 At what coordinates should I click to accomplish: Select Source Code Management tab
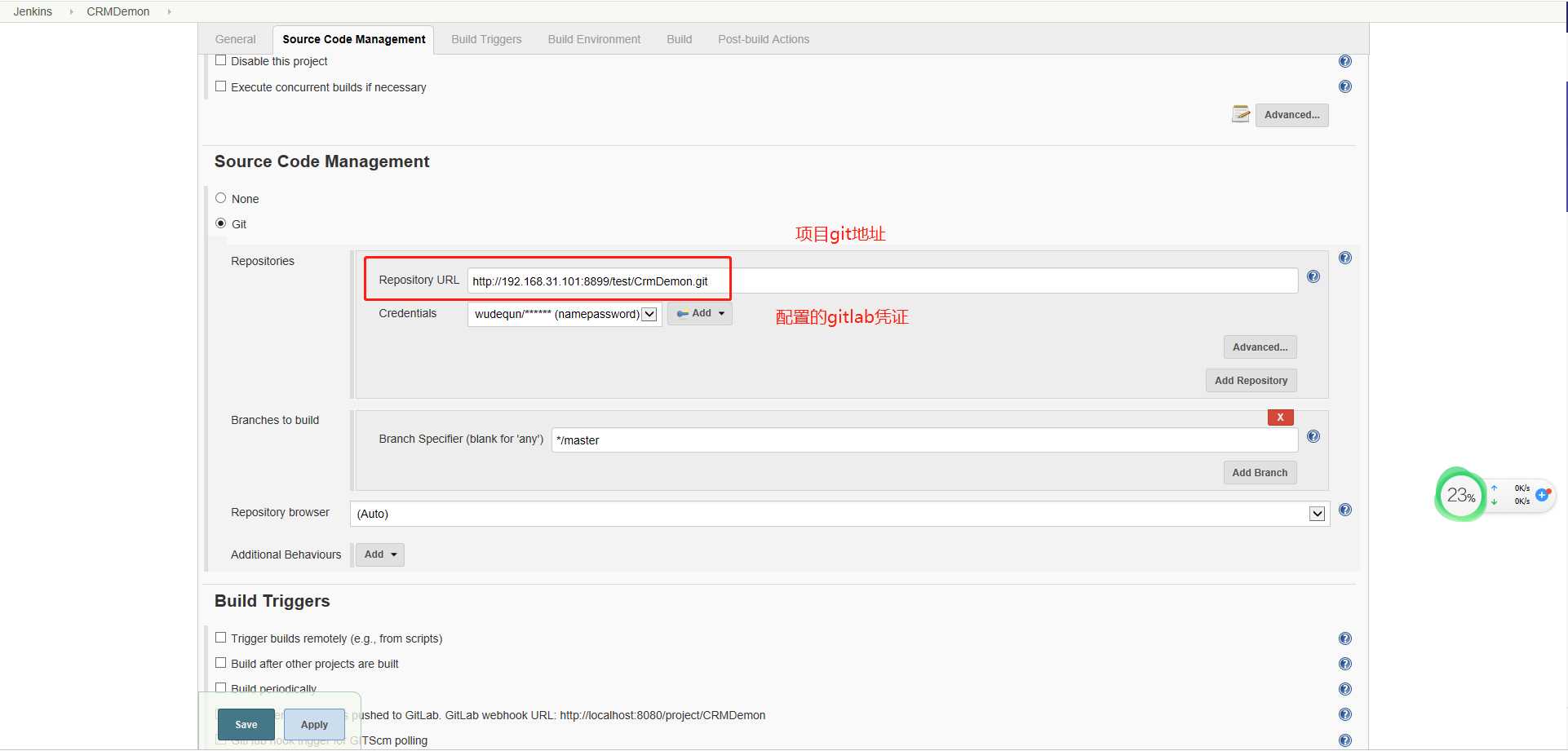coord(354,39)
